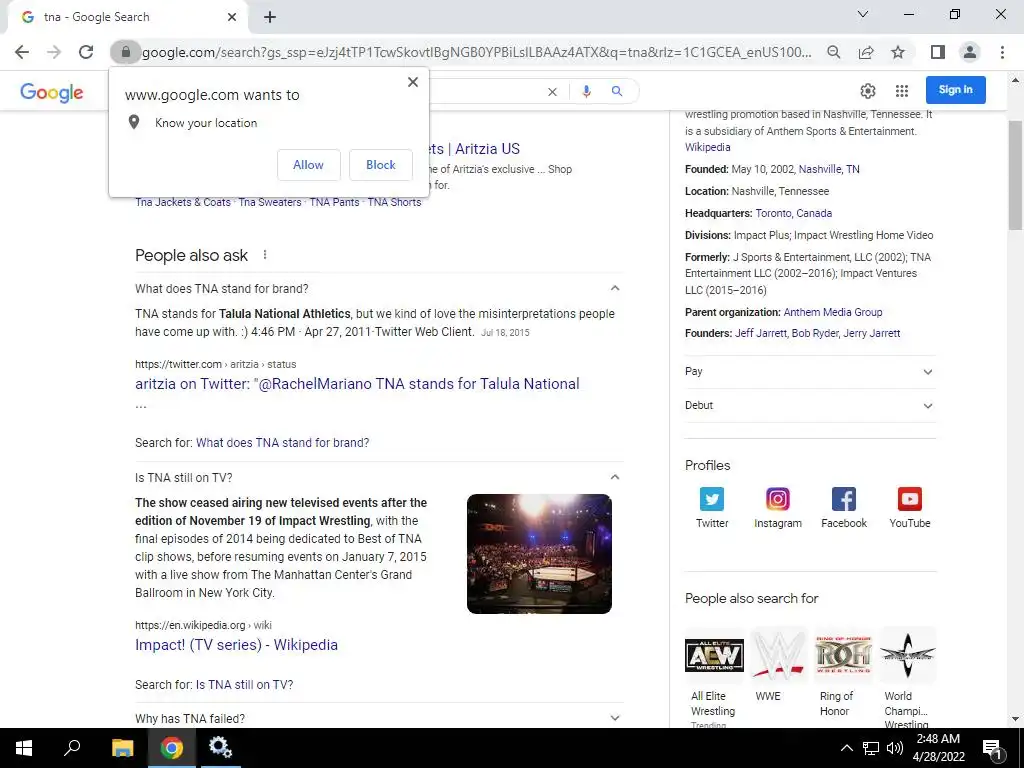
Task: Open Jeff Jarrett founder link
Action: (x=761, y=333)
